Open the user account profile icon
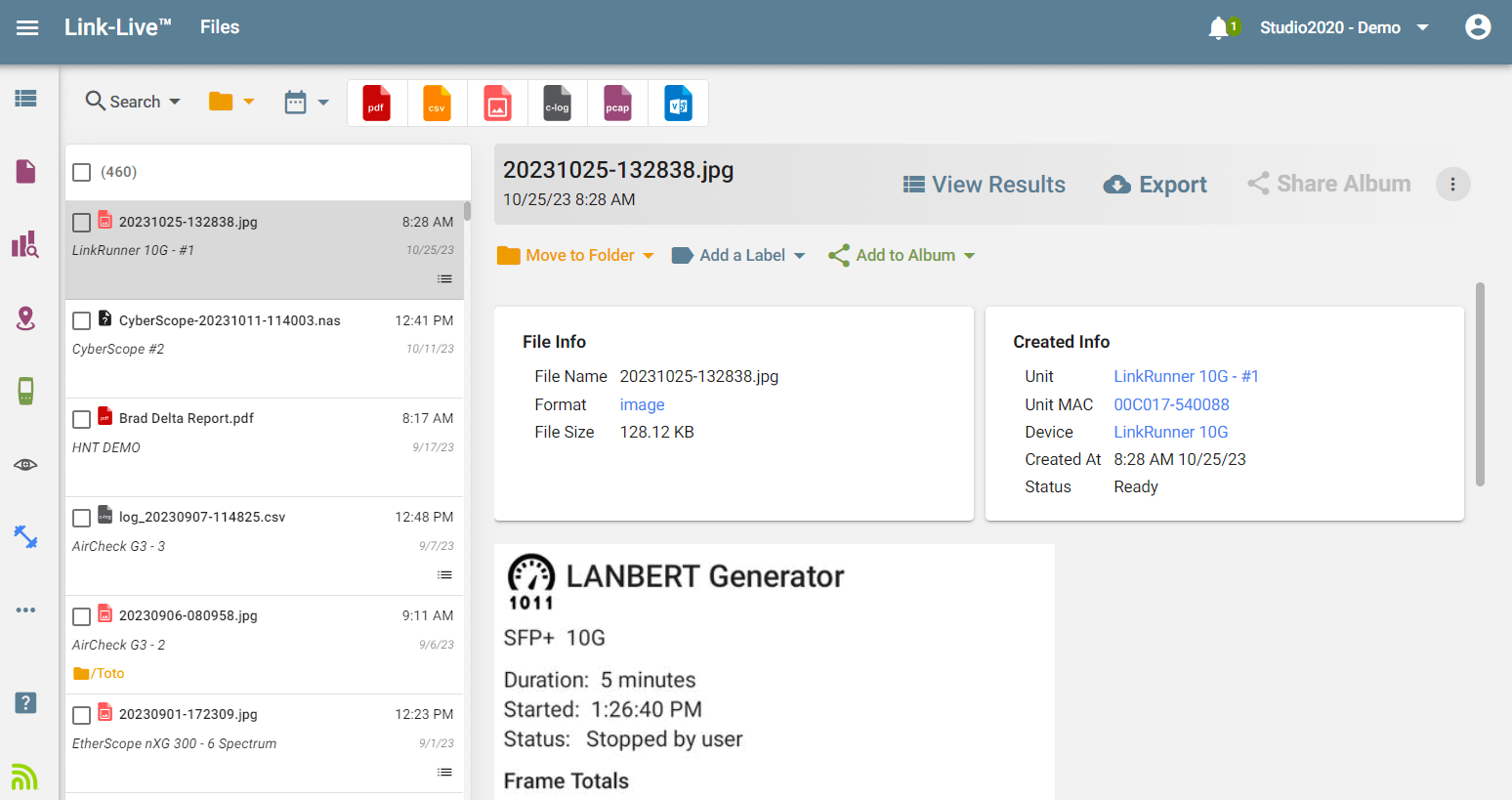Screen dimensions: 1512x800 click(x=1478, y=27)
